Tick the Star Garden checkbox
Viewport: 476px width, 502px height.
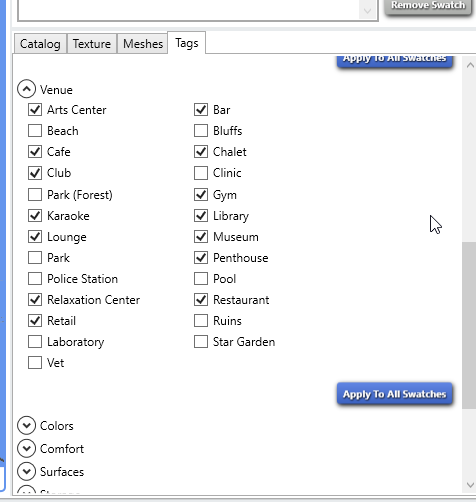click(201, 342)
